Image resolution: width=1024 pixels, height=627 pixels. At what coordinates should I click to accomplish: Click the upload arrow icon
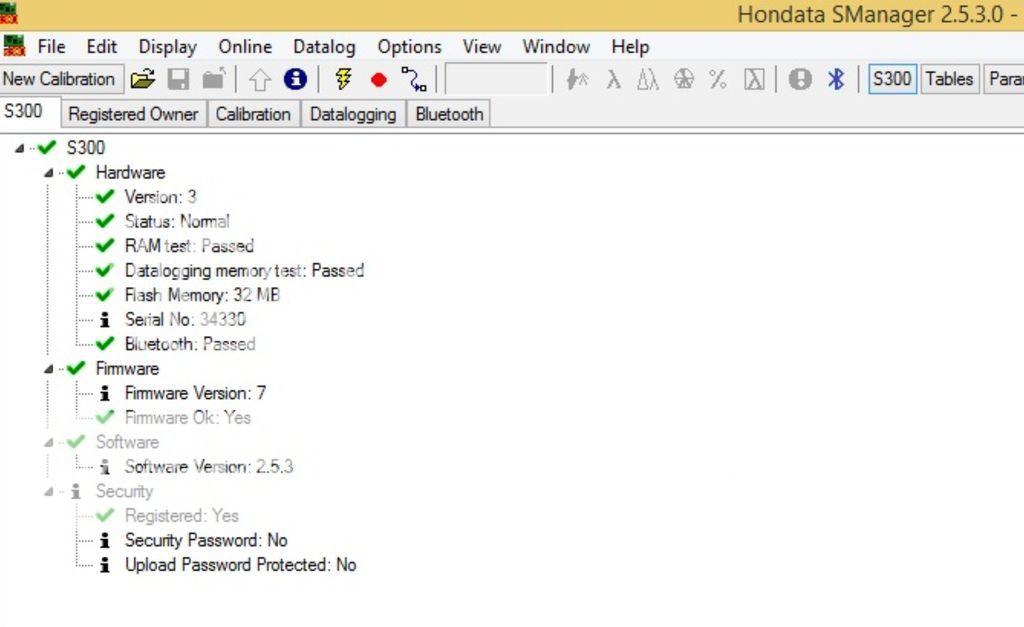click(x=260, y=79)
